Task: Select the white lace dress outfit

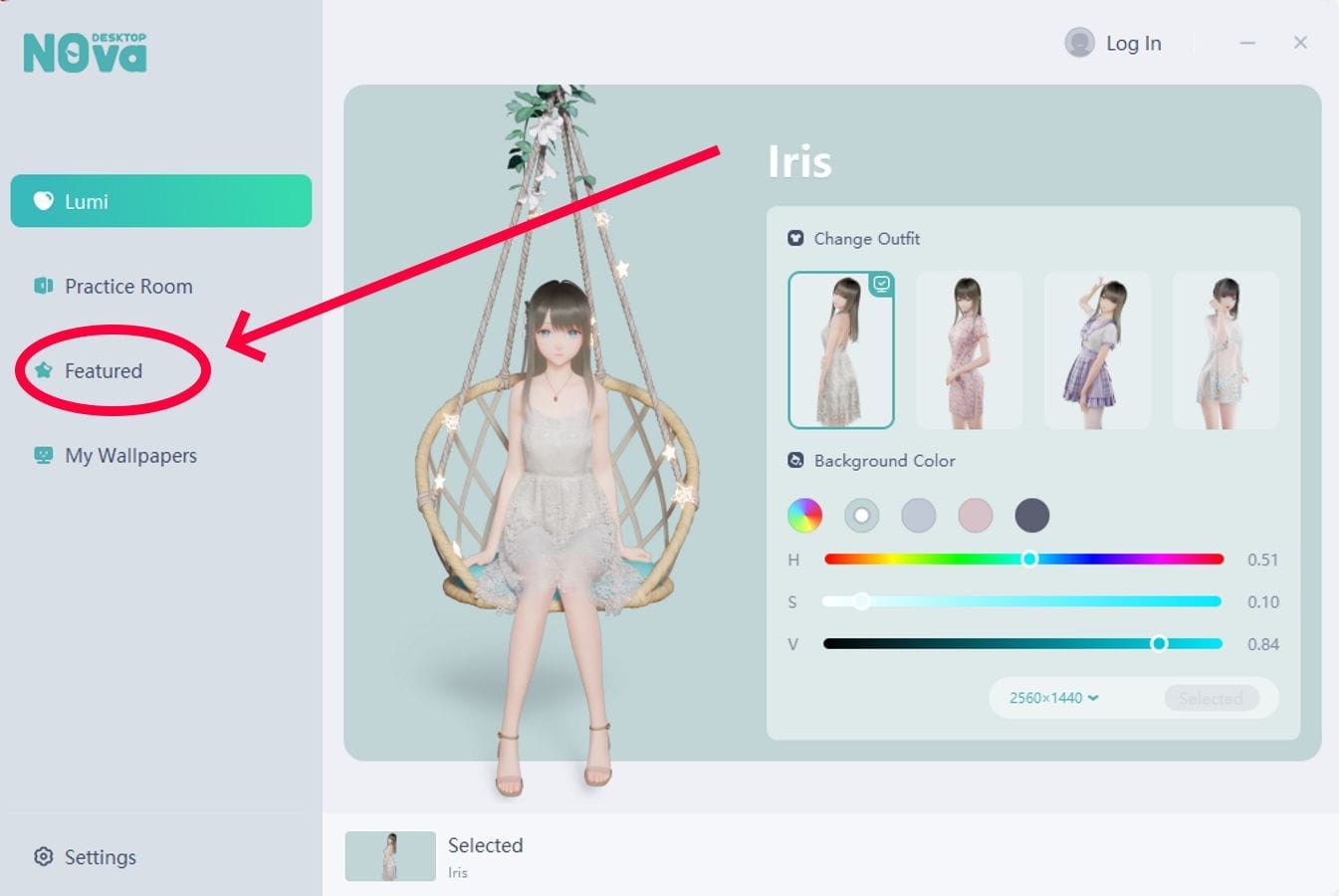Action: pos(841,350)
